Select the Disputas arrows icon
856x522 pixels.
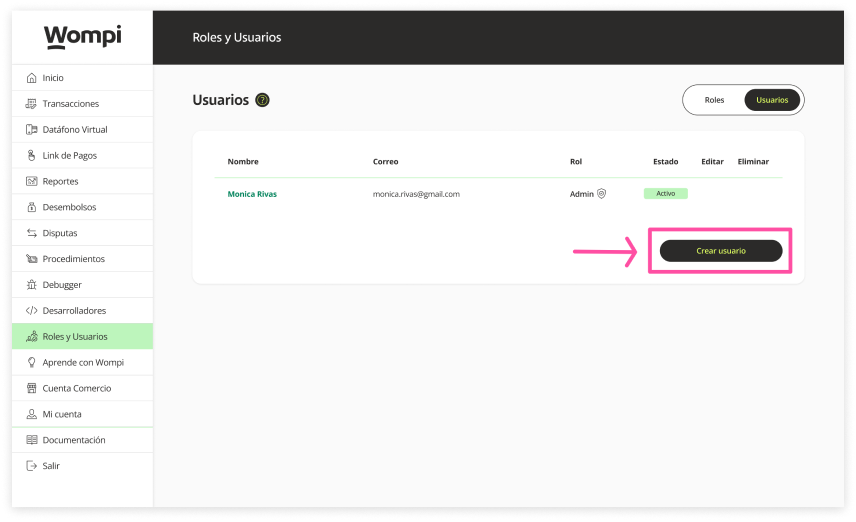32,233
